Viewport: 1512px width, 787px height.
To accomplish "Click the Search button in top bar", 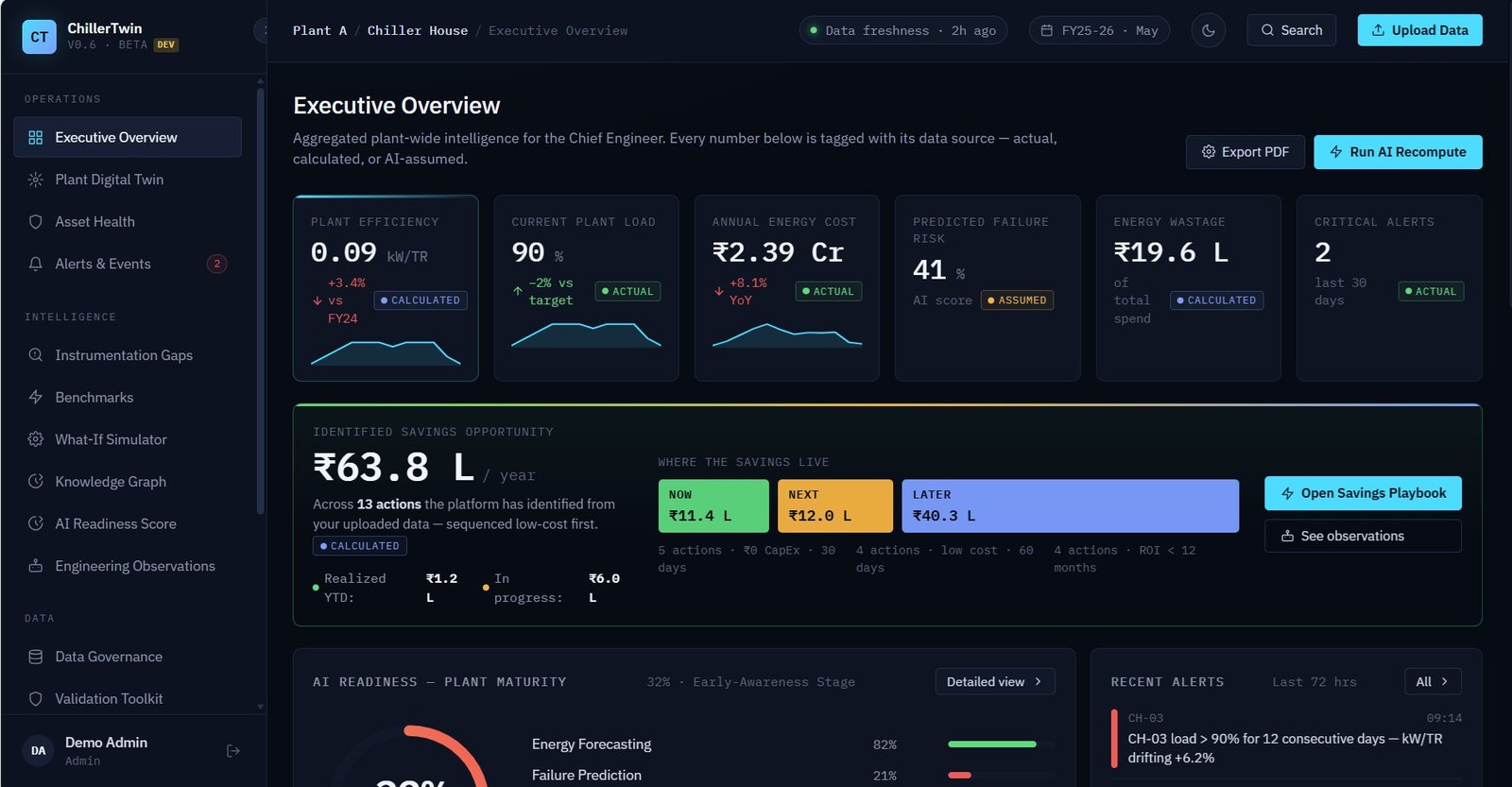I will [1291, 30].
